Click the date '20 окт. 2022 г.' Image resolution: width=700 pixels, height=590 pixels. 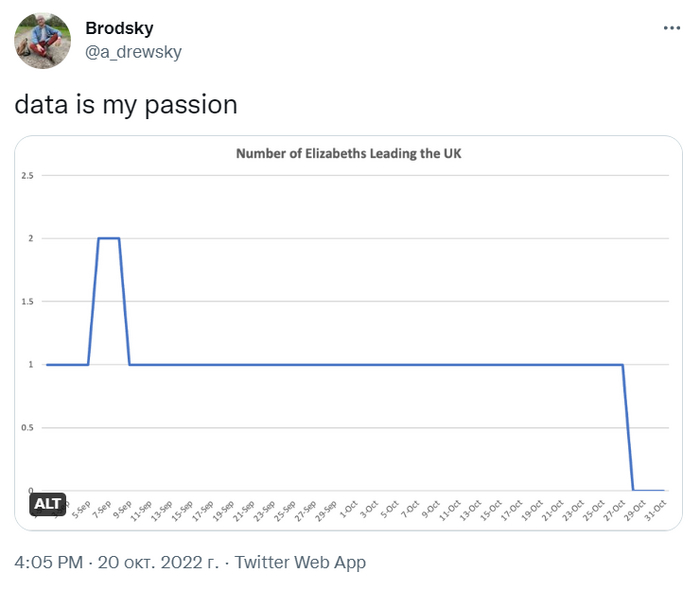tap(158, 562)
